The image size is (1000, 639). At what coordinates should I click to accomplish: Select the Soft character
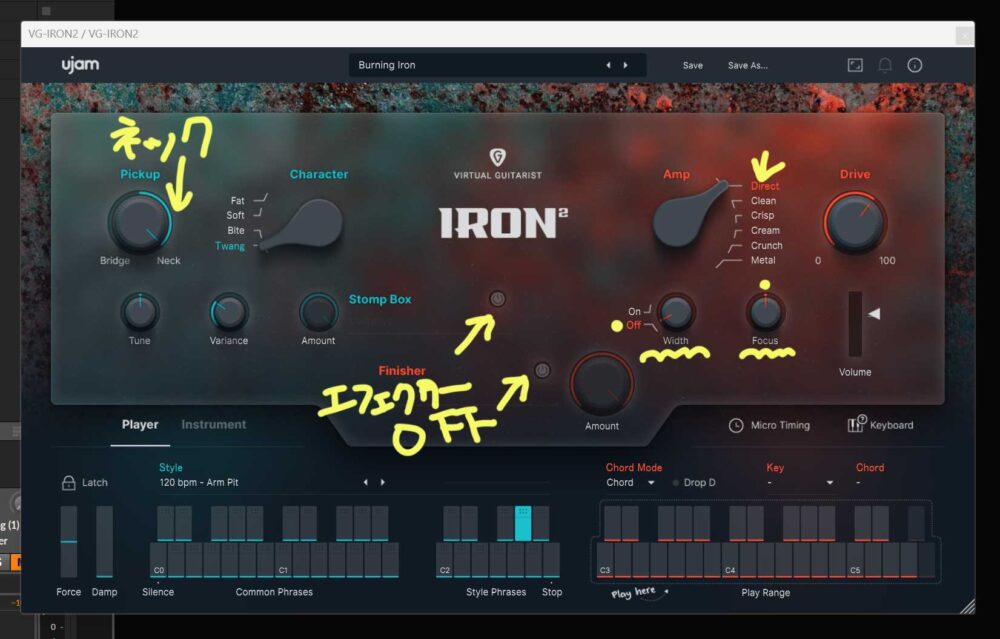(x=235, y=216)
